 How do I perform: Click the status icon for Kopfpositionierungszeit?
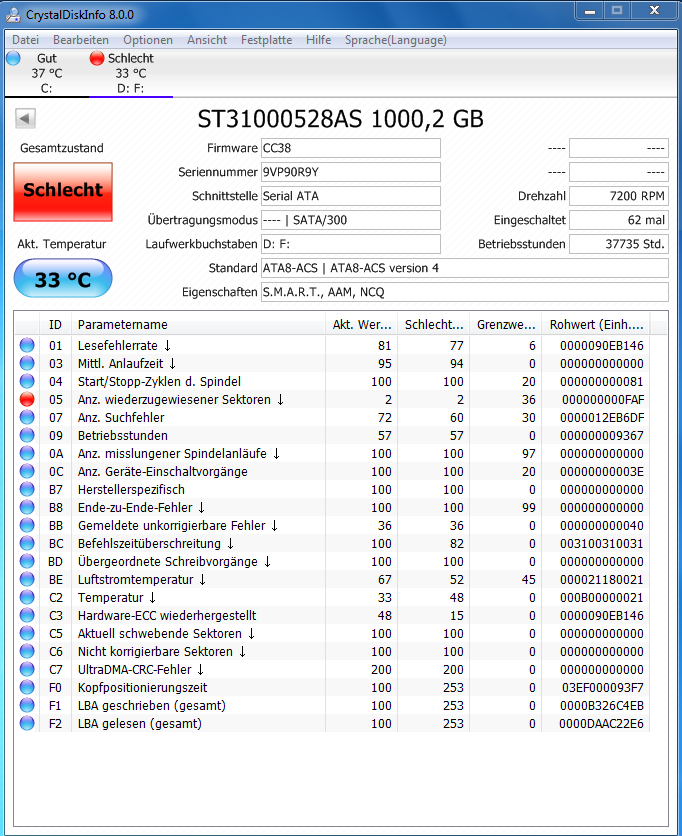(x=27, y=688)
